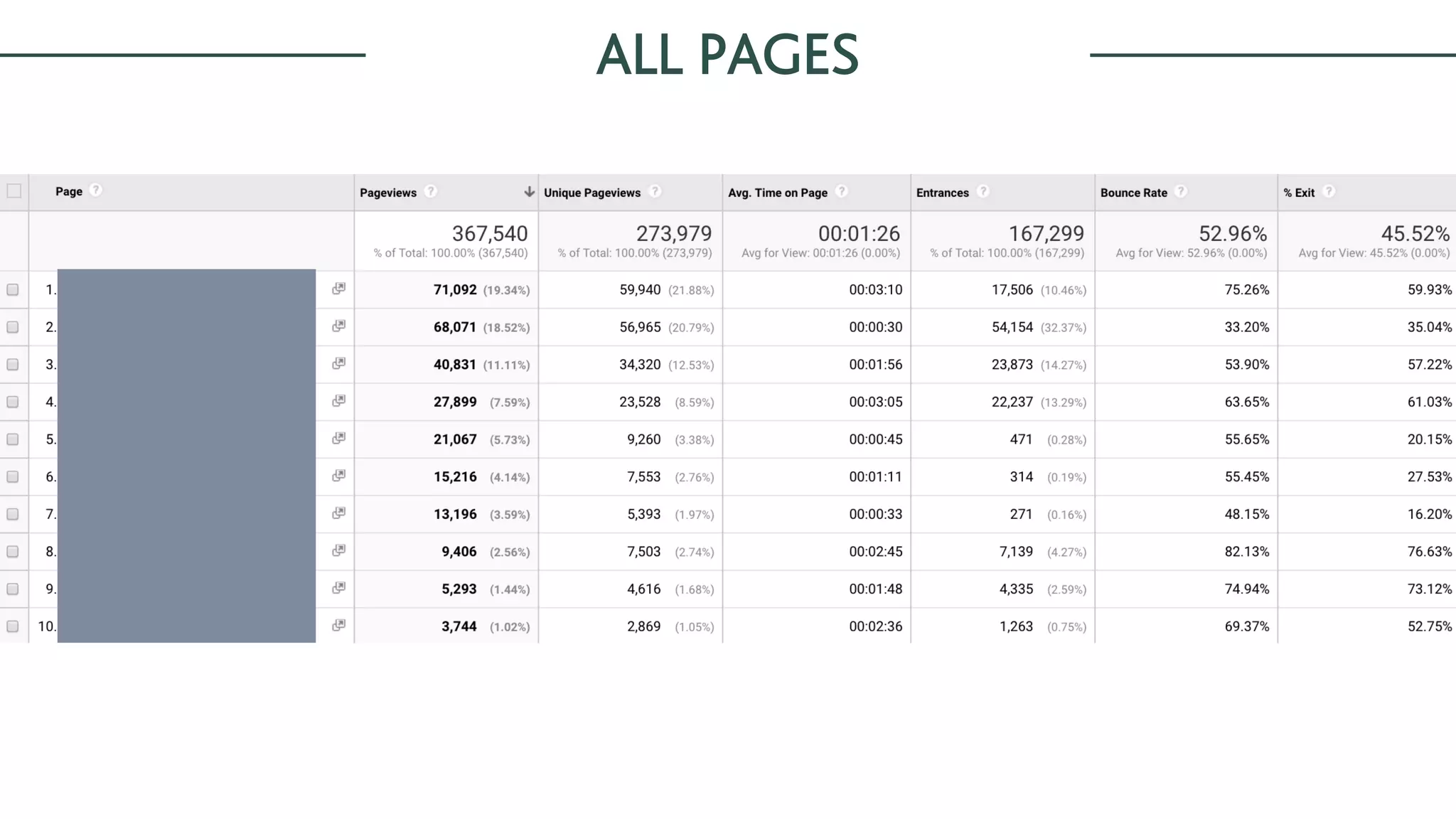The width and height of the screenshot is (1456, 819).
Task: Check the box for row 4
Action: (13, 402)
